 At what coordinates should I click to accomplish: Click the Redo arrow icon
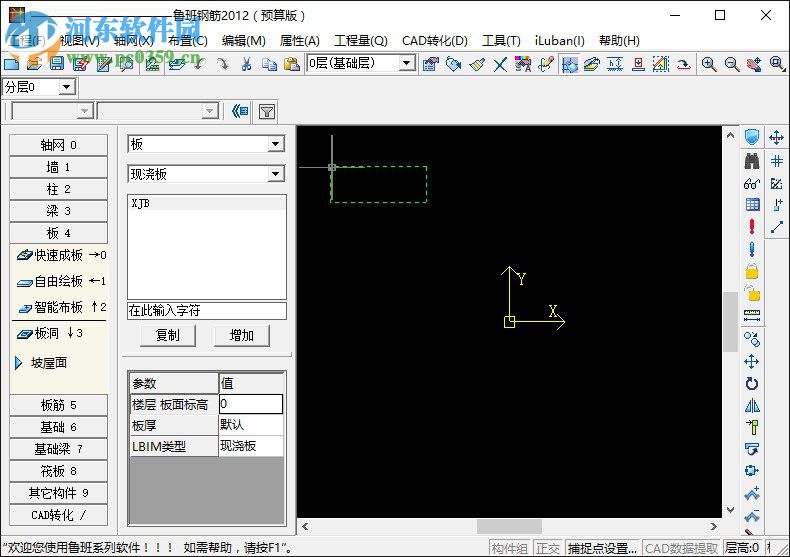coord(222,64)
